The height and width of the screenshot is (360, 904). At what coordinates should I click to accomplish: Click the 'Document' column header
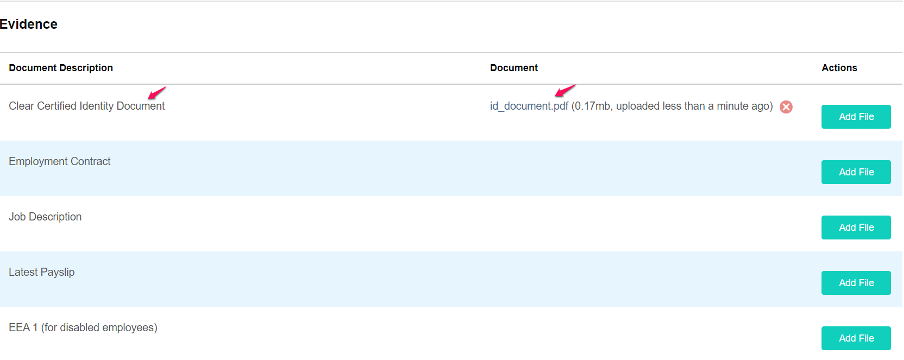point(514,68)
